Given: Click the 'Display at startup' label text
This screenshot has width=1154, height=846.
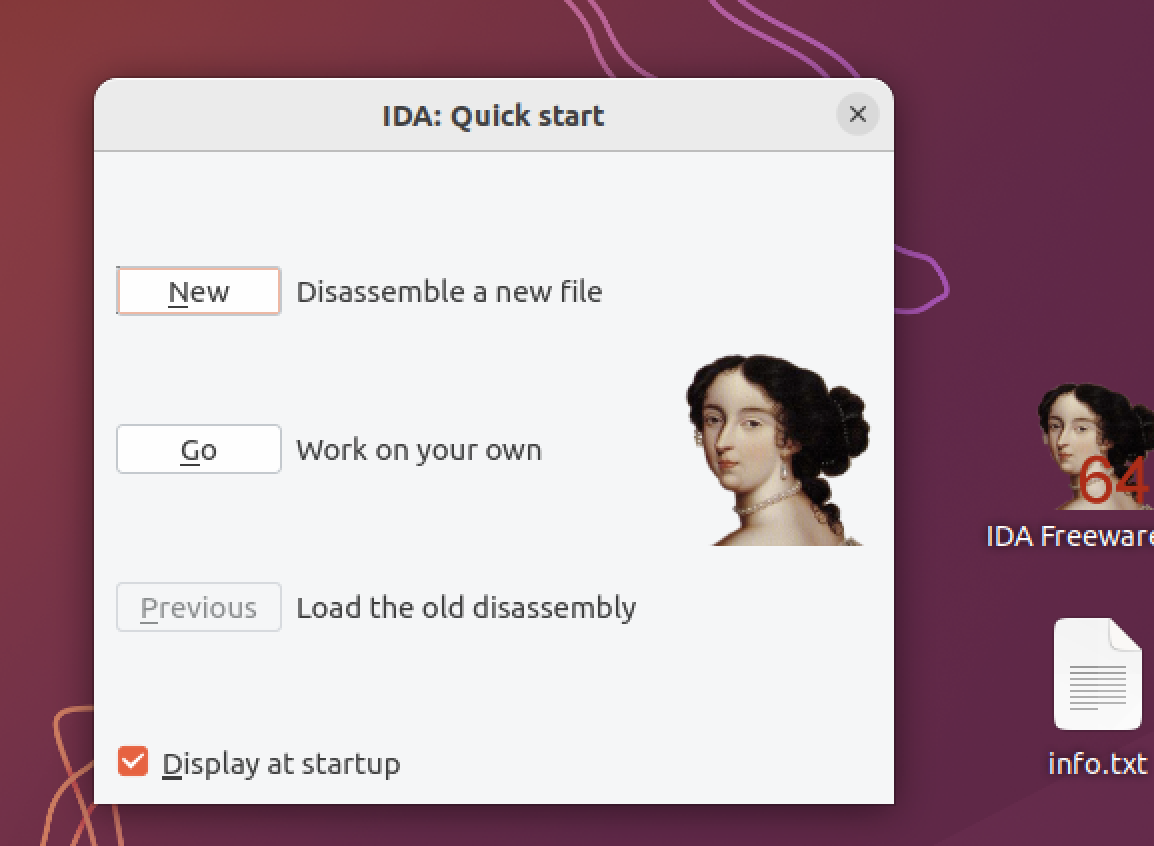Looking at the screenshot, I should click(281, 764).
